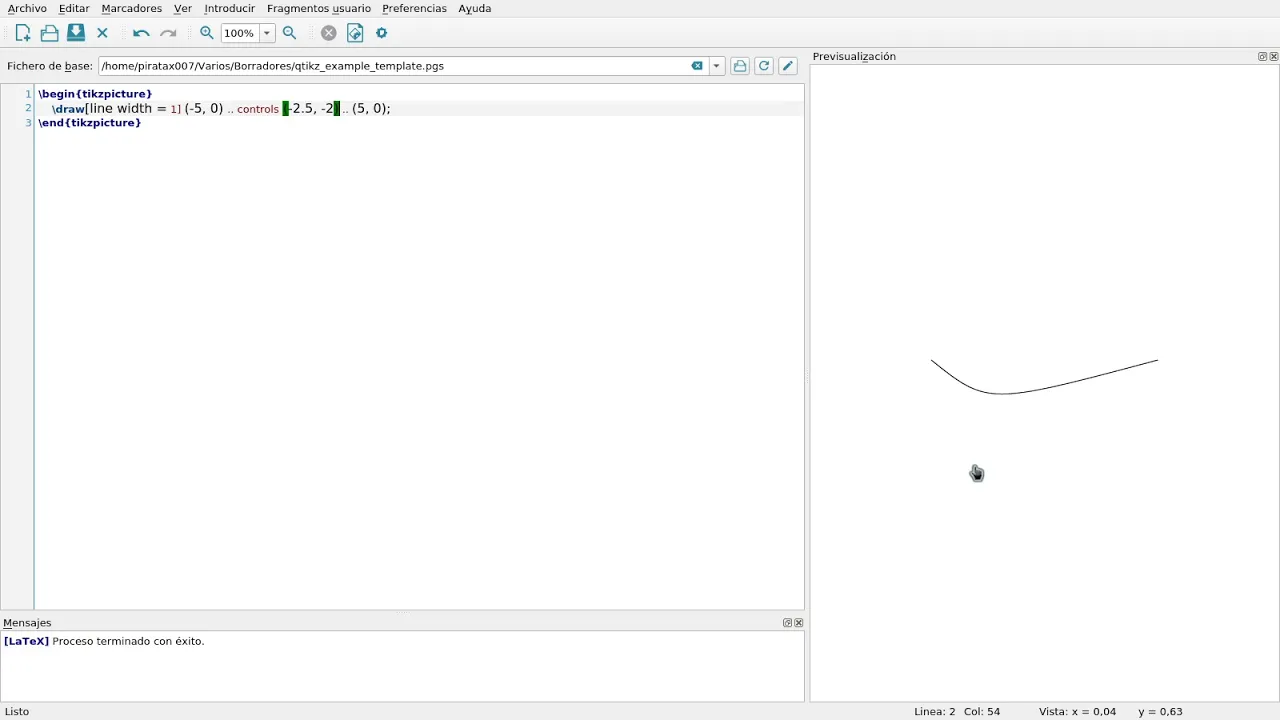Float the Previsualización panel
The image size is (1280, 720).
1262,57
